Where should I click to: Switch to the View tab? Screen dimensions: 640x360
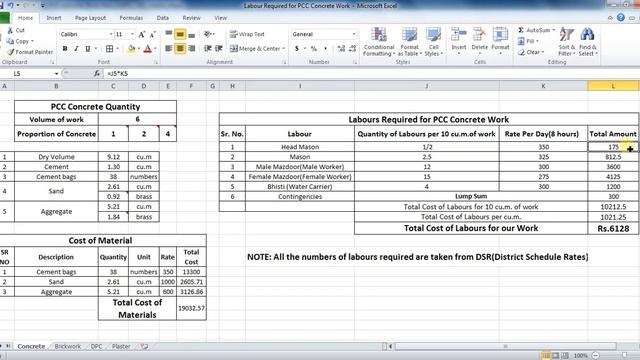point(220,18)
